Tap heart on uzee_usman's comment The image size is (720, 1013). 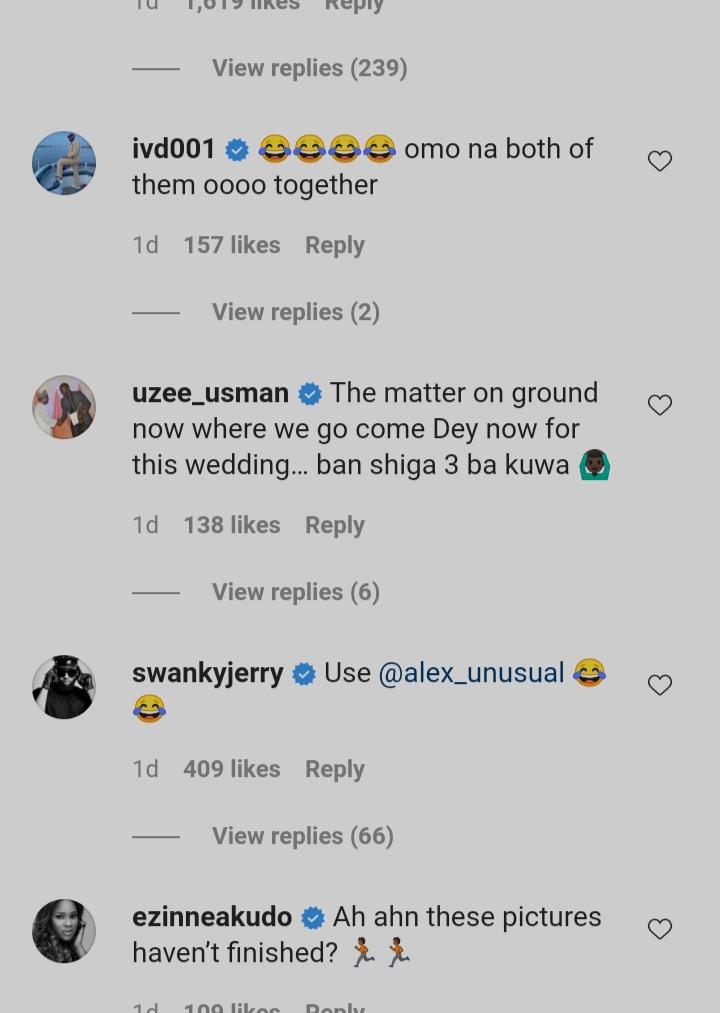(660, 405)
